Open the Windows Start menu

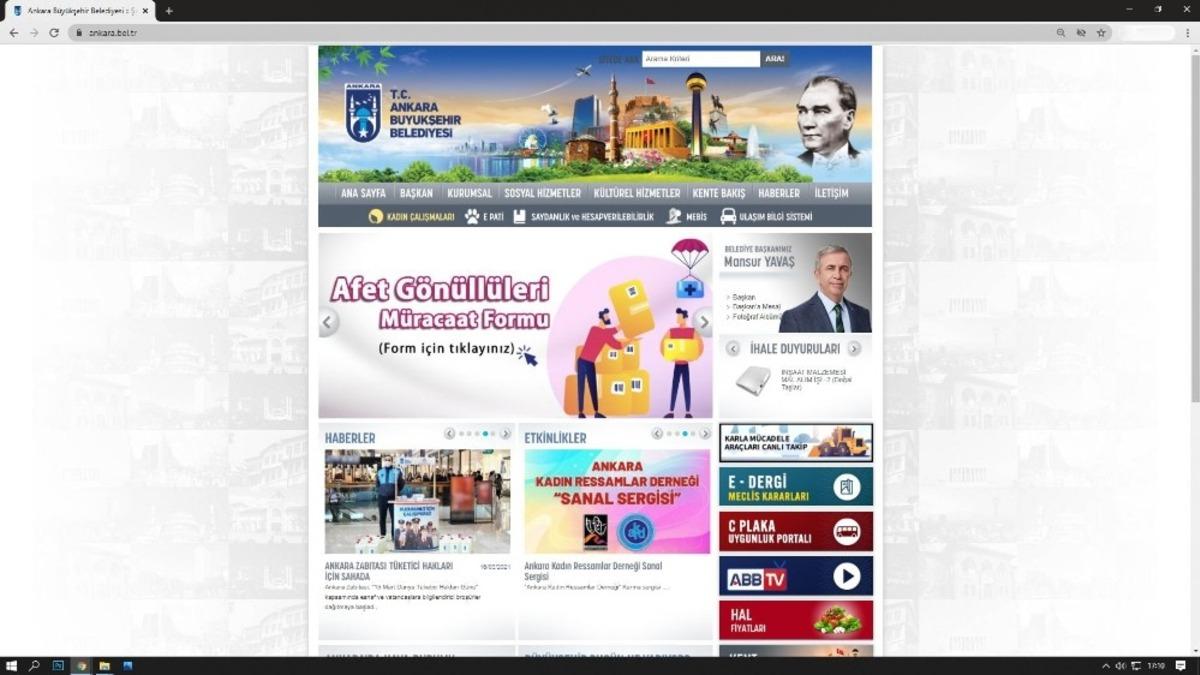(x=11, y=665)
